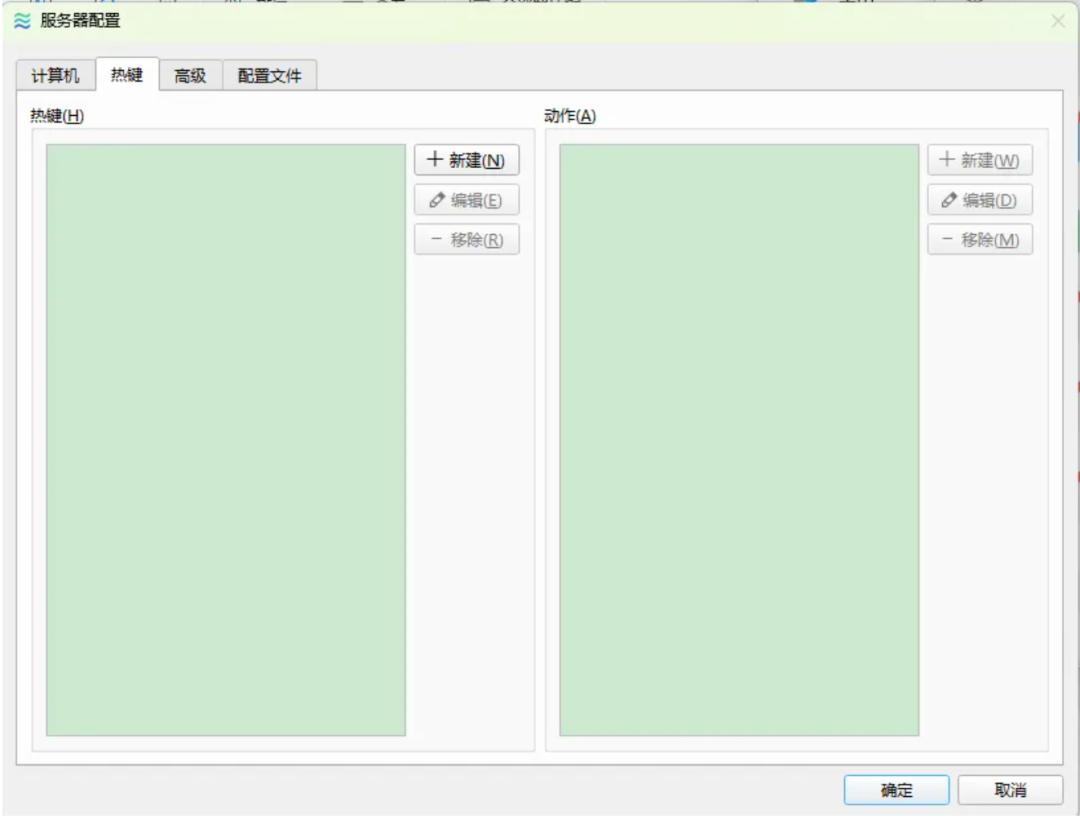Click inside the empty 热键 list box
Image resolution: width=1080 pixels, height=819 pixels.
226,440
